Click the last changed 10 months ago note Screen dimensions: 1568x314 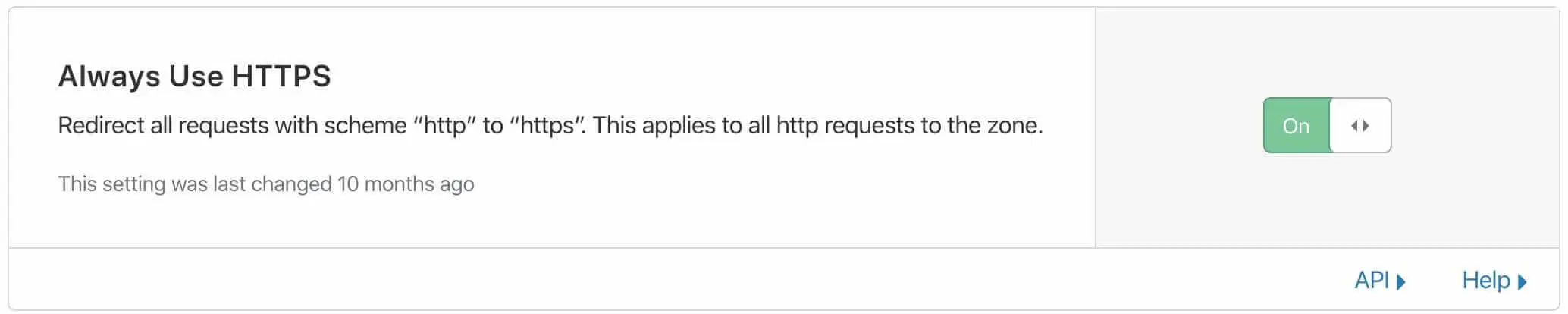tap(265, 184)
